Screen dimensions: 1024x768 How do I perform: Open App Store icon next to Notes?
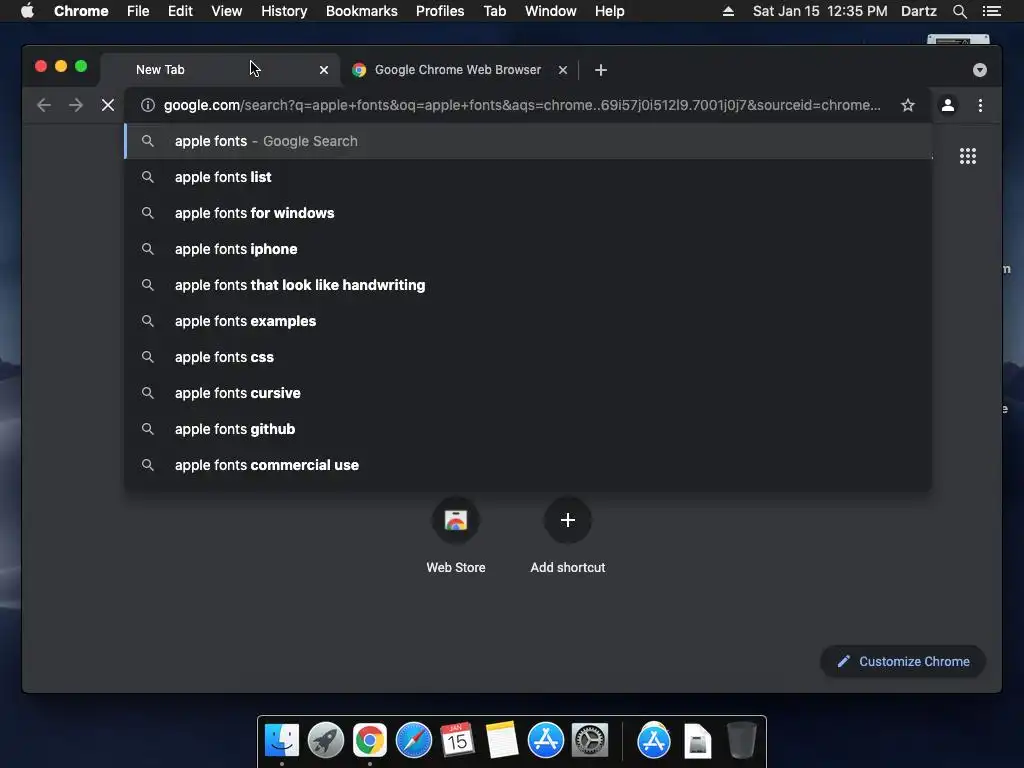point(545,741)
